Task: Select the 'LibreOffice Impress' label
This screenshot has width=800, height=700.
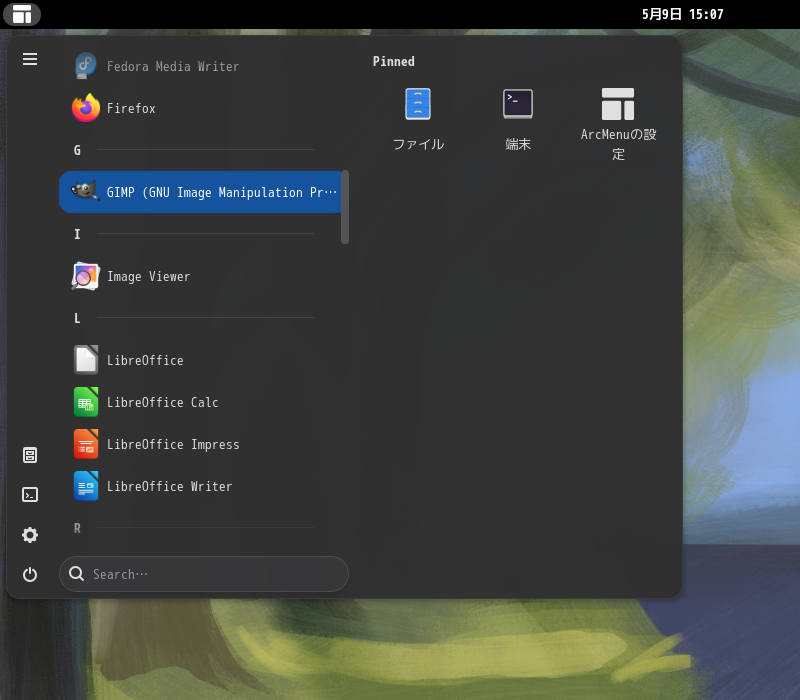Action: 173,444
